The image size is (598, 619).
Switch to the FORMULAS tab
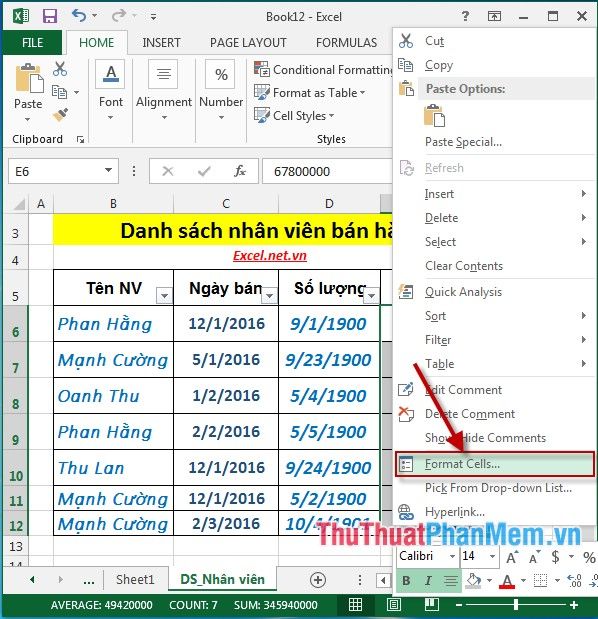[x=346, y=42]
